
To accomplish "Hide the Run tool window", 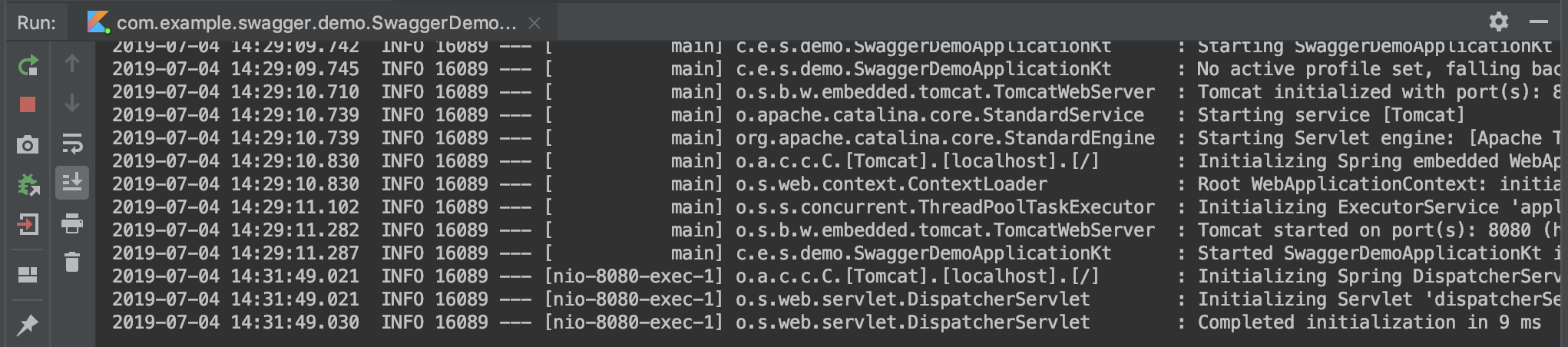I will (x=1538, y=21).
